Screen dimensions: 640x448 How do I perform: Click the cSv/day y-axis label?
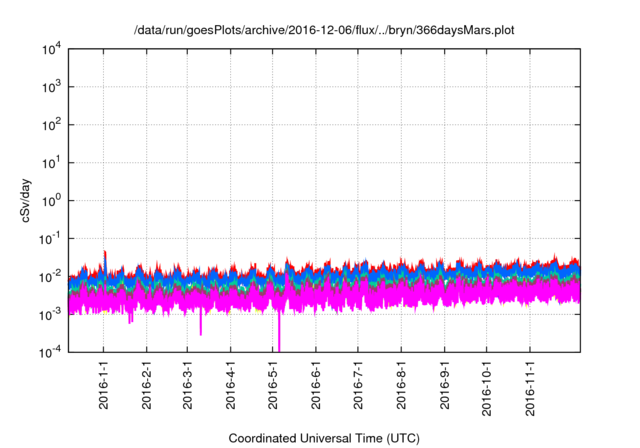[x=30, y=200]
